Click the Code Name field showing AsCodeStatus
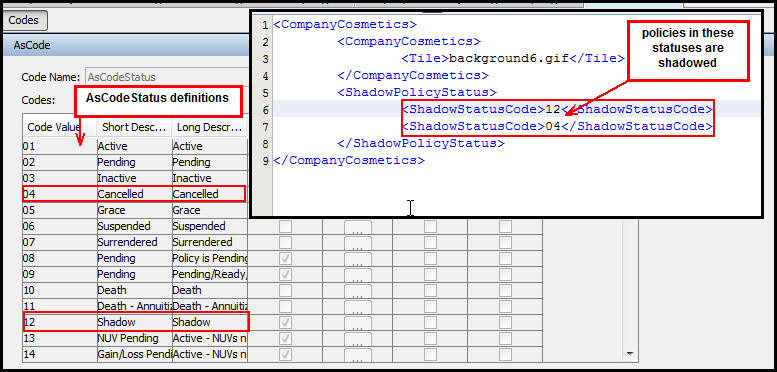 (x=167, y=77)
